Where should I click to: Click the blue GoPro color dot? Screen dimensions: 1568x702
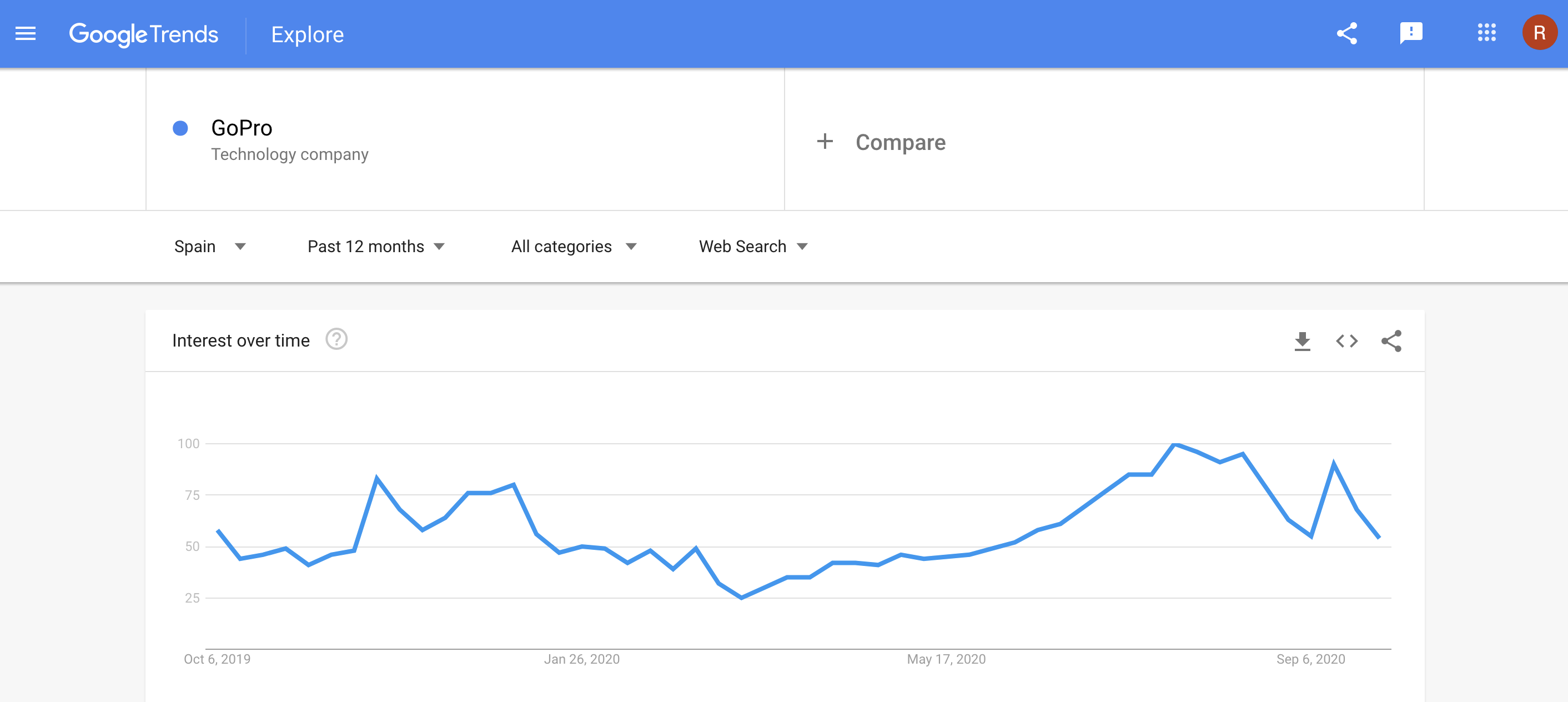pyautogui.click(x=180, y=128)
